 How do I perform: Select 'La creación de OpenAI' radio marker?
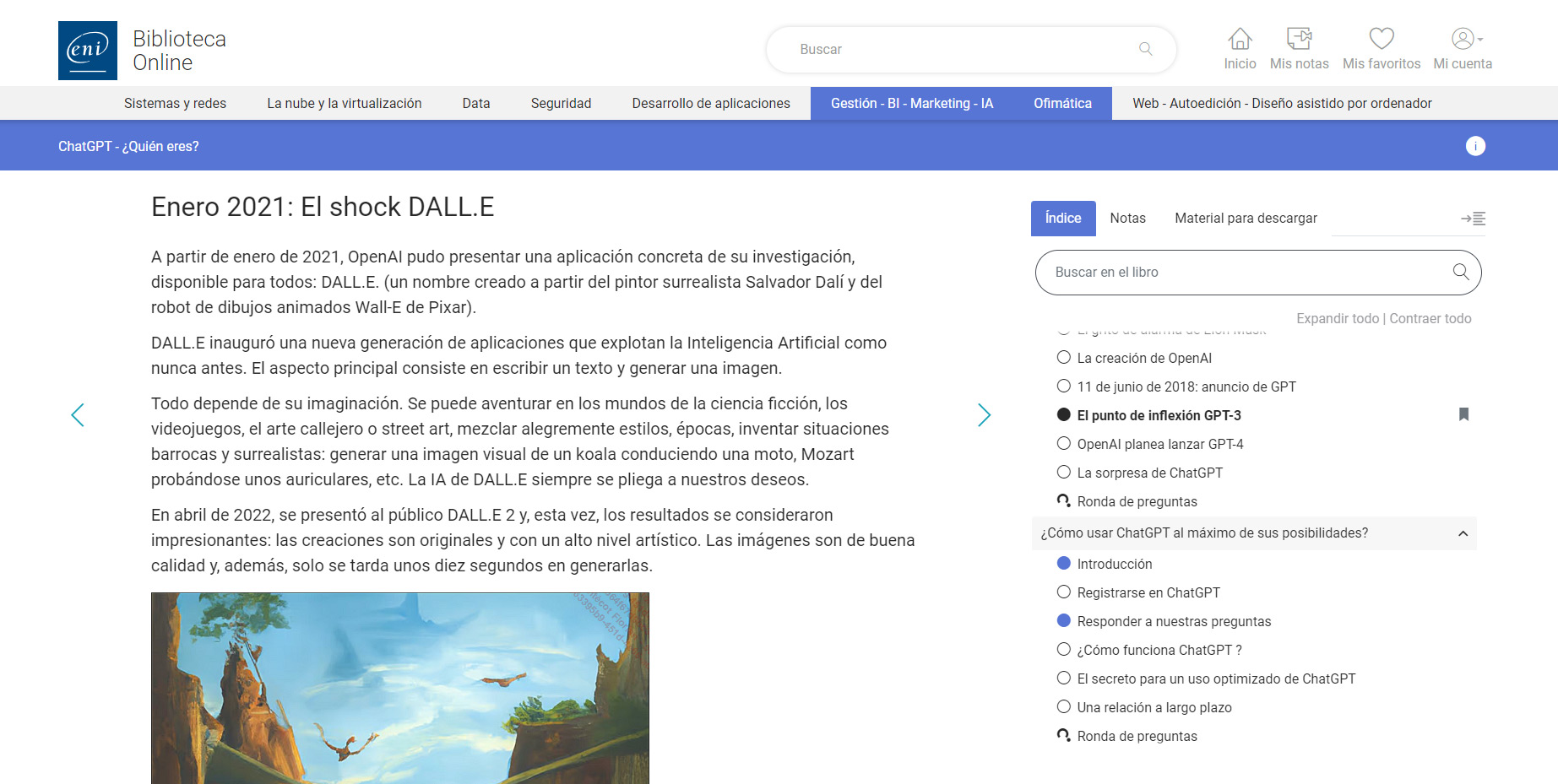[1064, 358]
